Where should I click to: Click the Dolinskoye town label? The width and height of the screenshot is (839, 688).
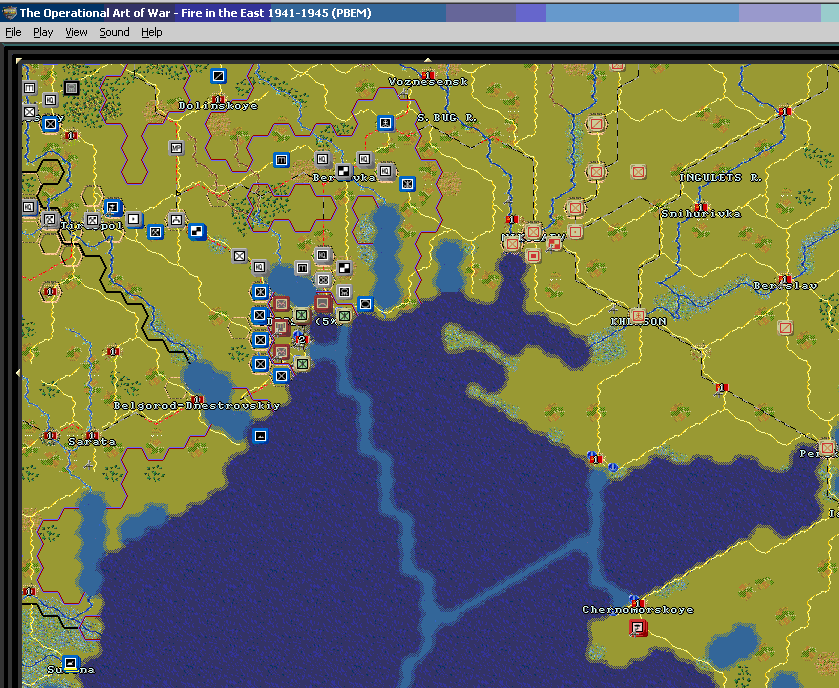coord(218,106)
